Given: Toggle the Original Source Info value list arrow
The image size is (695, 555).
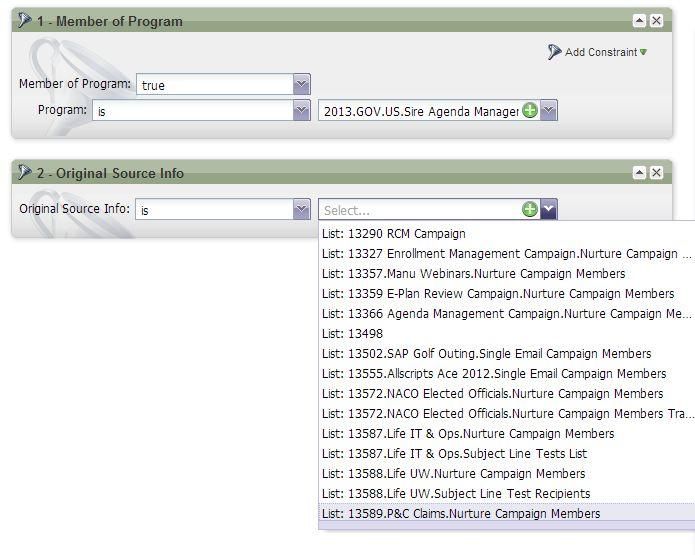Looking at the screenshot, I should [x=548, y=209].
